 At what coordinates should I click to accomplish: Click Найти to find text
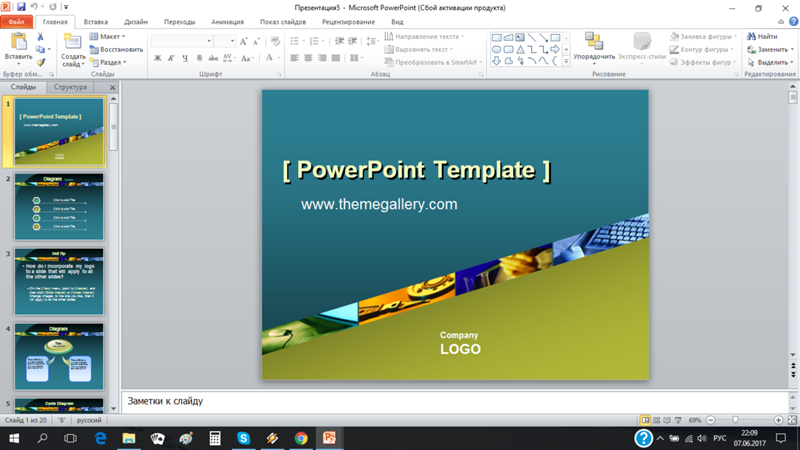763,37
